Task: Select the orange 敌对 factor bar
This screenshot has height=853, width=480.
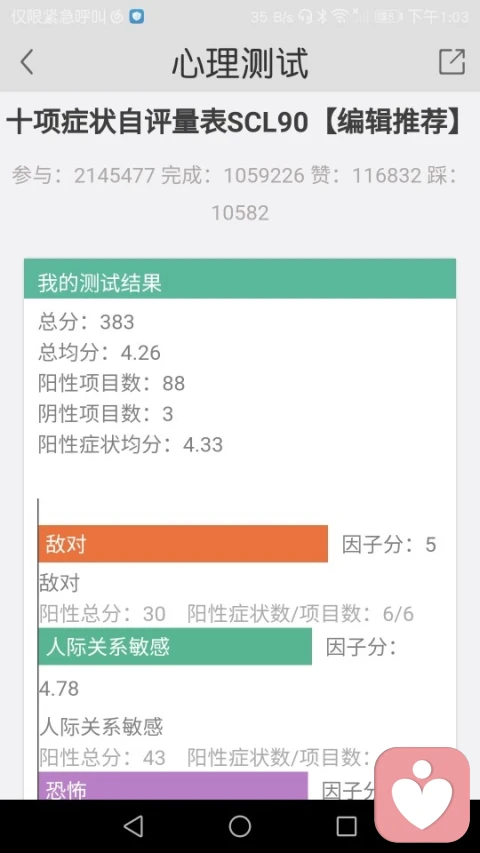Action: tap(183, 543)
